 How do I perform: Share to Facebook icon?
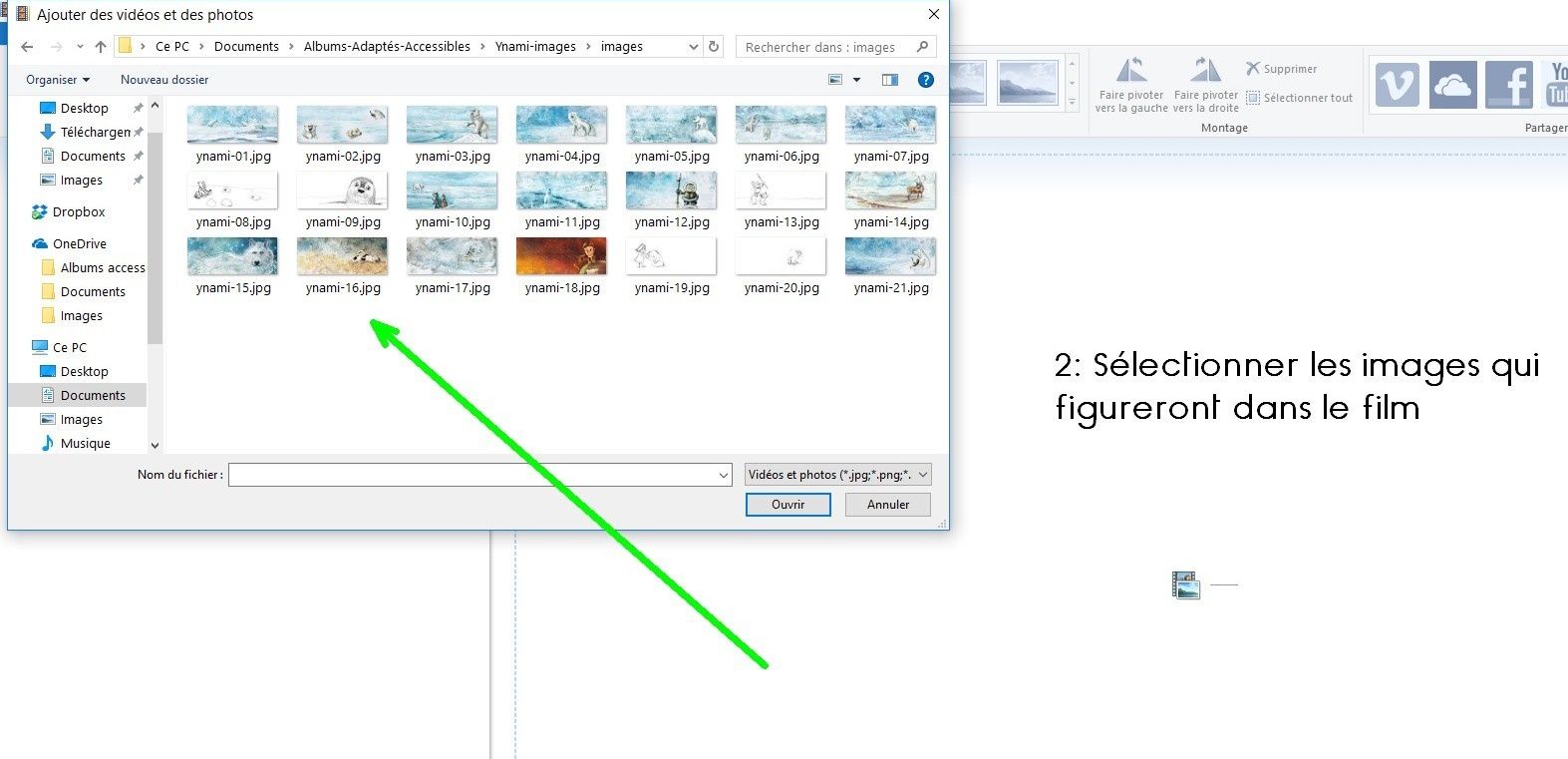pyautogui.click(x=1508, y=85)
